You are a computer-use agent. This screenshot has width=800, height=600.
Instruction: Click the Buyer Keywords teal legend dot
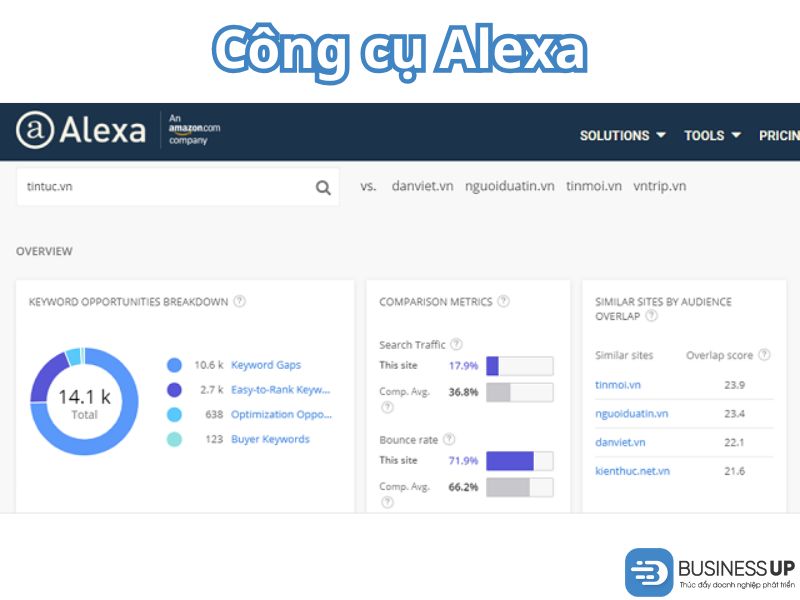174,439
